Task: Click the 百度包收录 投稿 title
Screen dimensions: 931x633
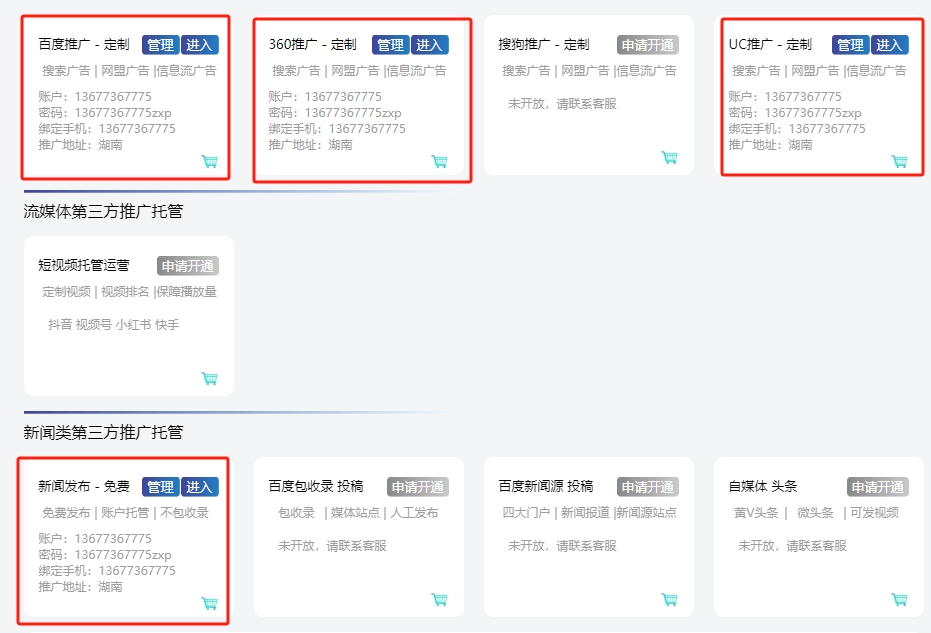Action: [316, 486]
